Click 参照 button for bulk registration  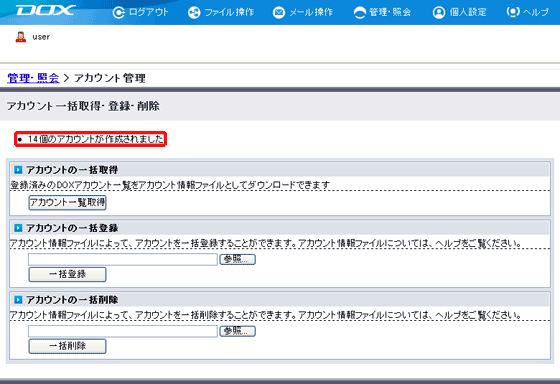238,259
